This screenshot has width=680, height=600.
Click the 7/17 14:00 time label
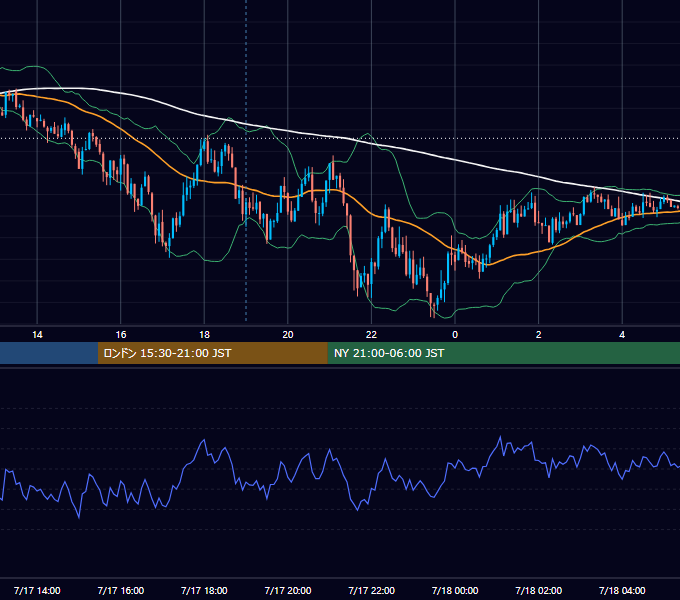37,590
